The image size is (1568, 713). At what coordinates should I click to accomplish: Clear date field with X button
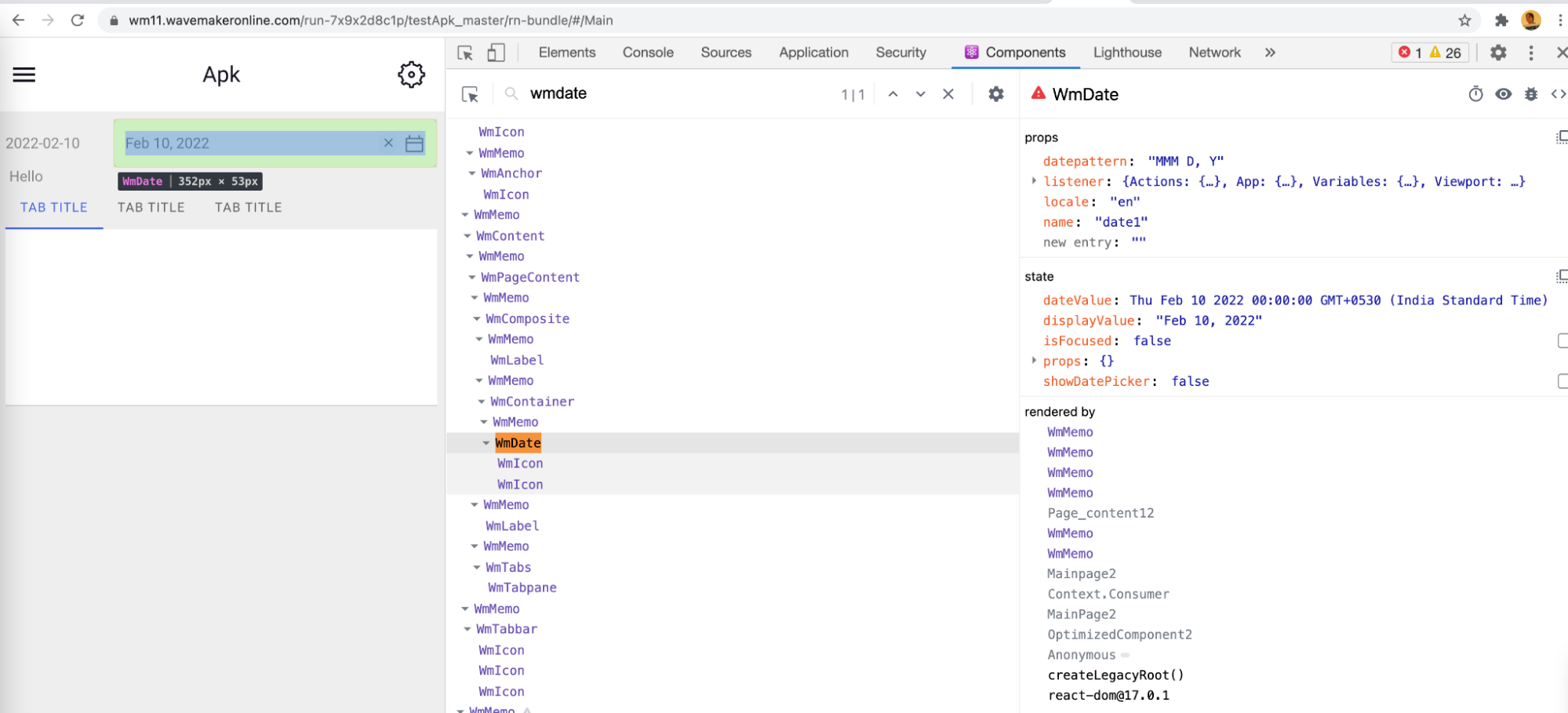388,143
